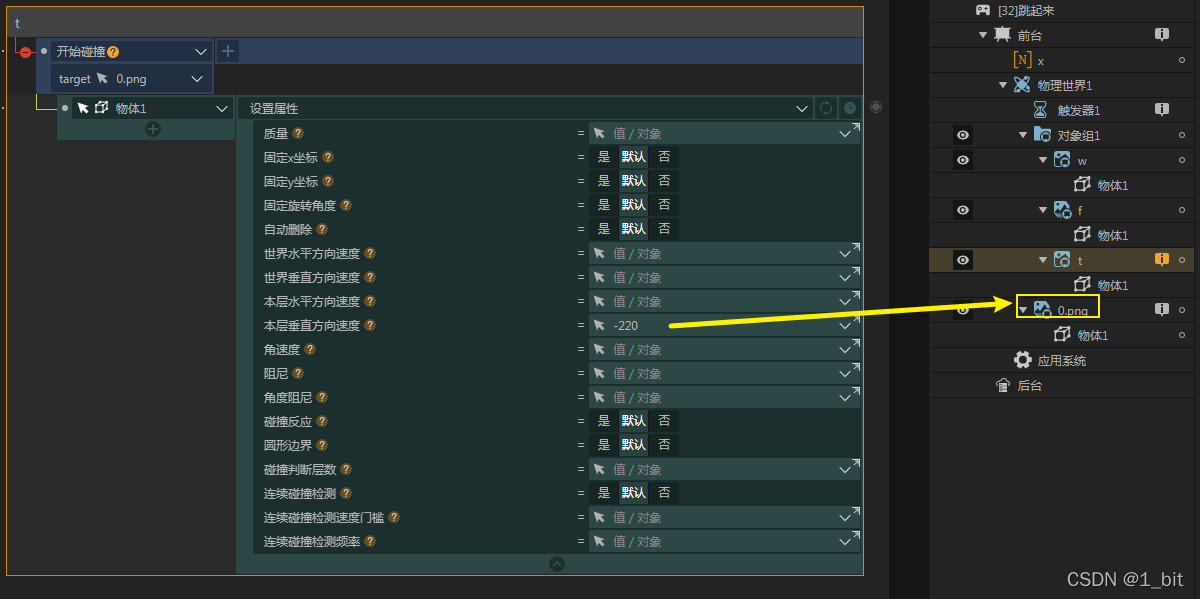Select 默认 for 碰撞反应
Image resolution: width=1200 pixels, height=599 pixels.
(634, 421)
